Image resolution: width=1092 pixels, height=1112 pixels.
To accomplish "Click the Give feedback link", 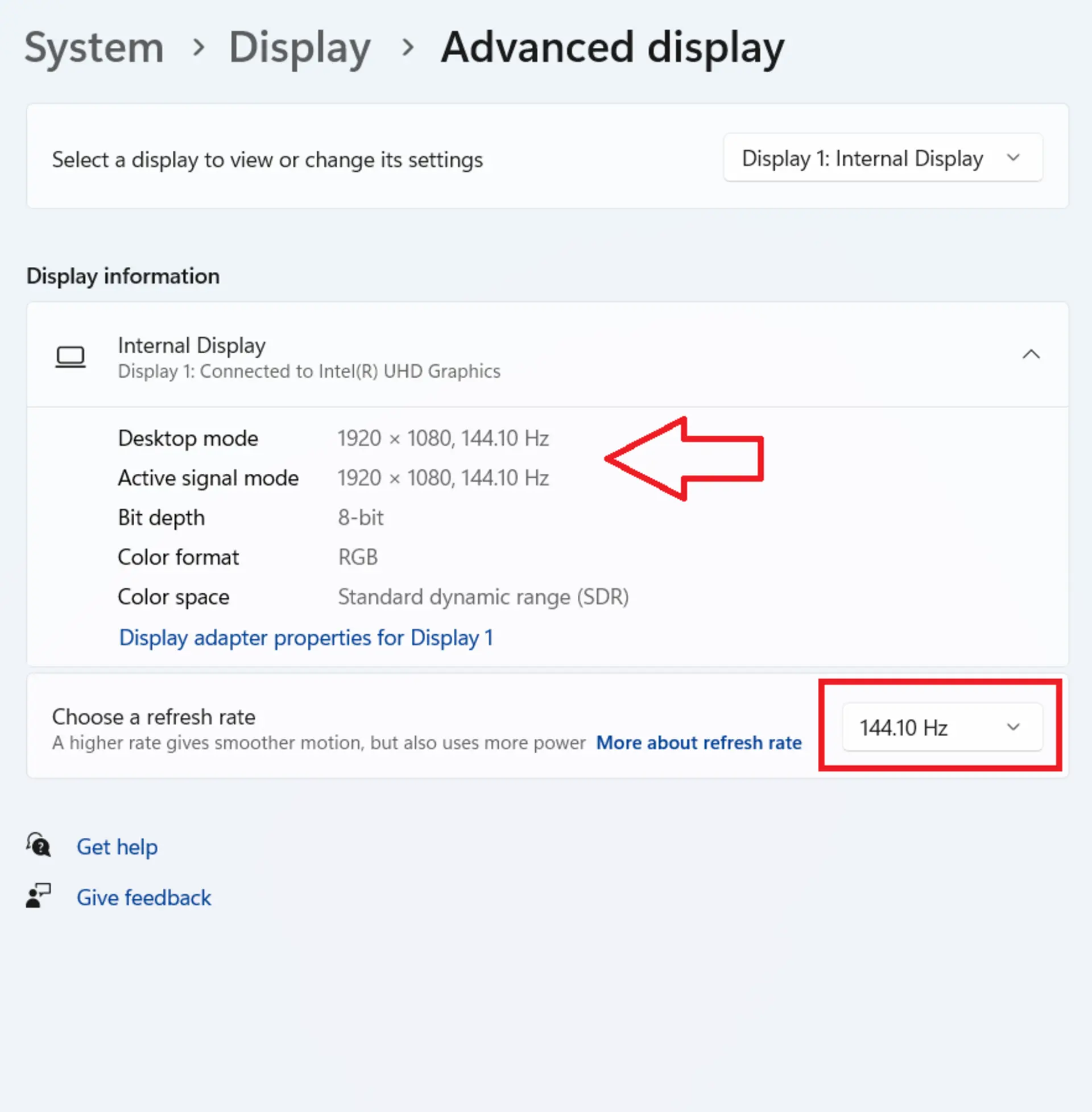I will [x=144, y=898].
